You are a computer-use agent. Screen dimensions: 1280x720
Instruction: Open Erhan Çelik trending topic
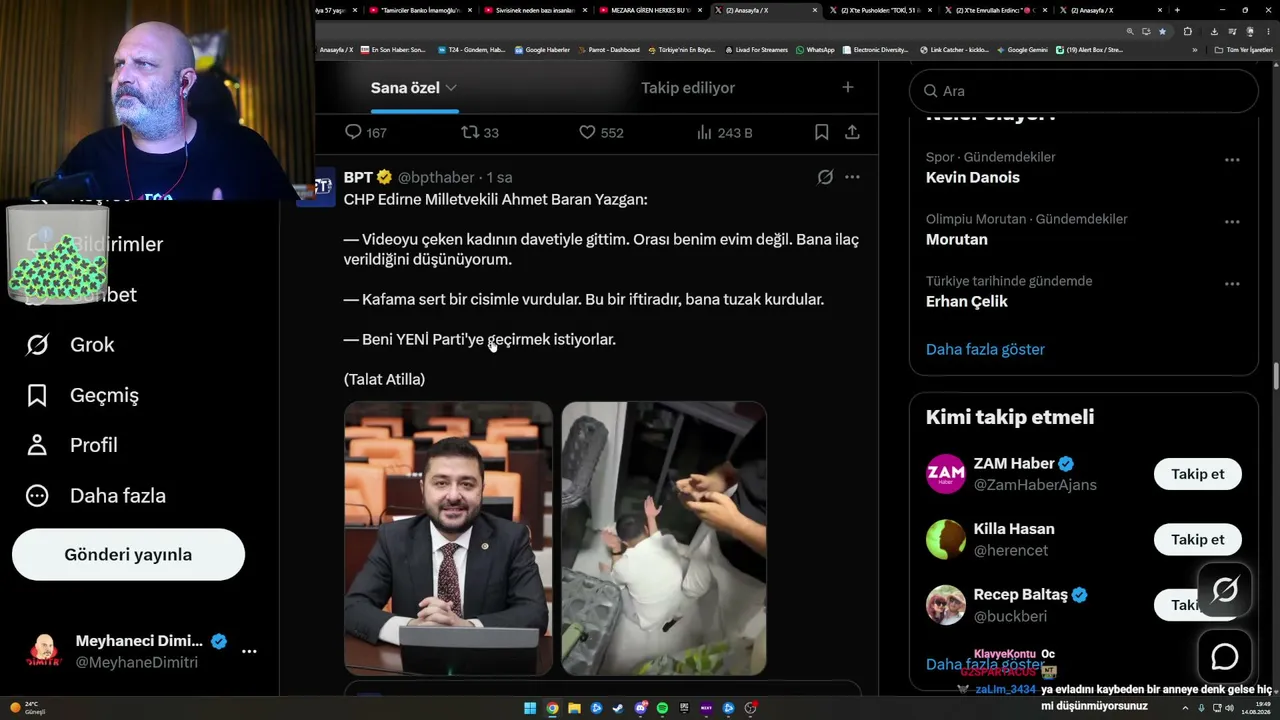point(967,302)
